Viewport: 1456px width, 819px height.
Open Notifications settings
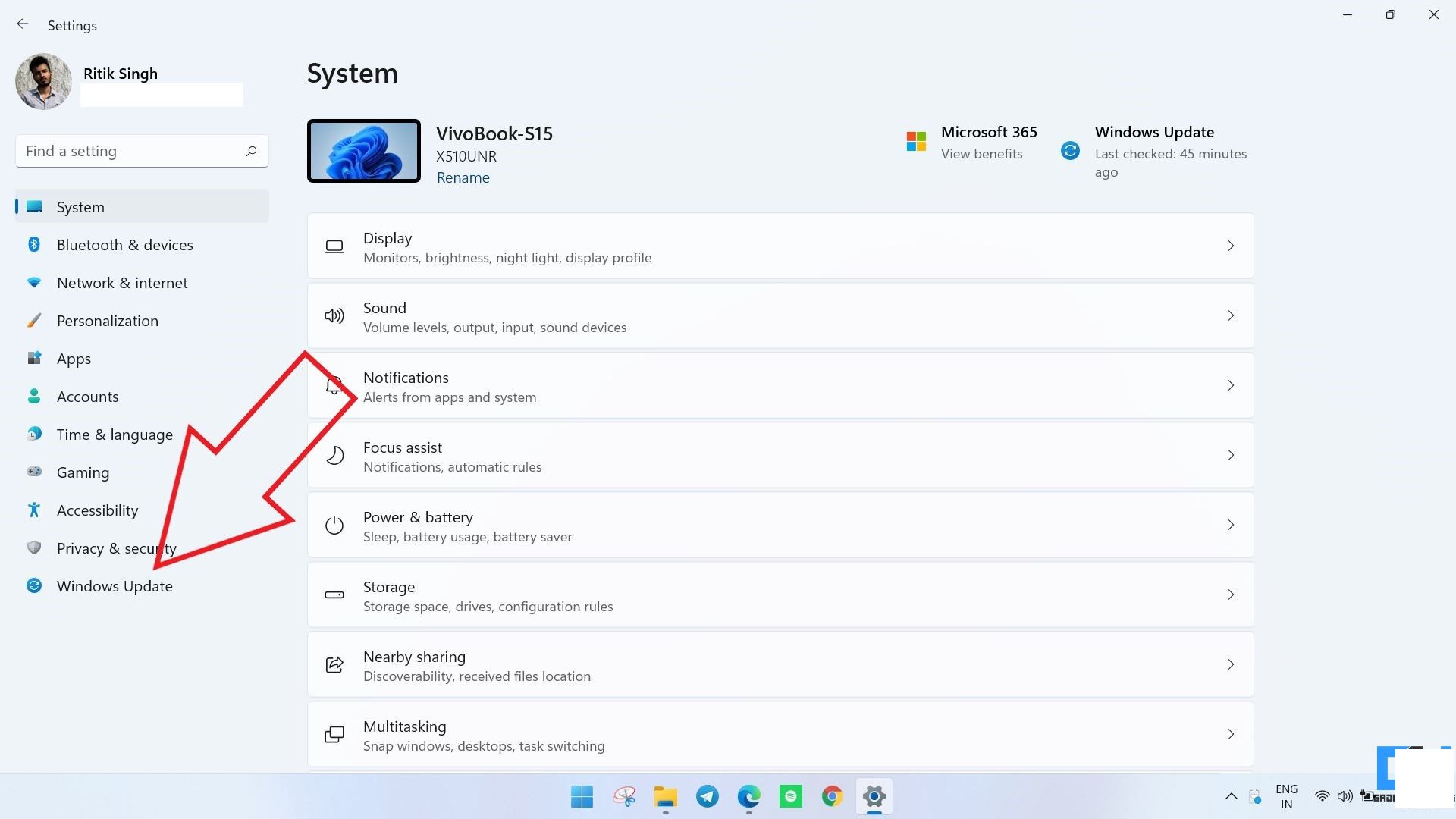tap(780, 385)
